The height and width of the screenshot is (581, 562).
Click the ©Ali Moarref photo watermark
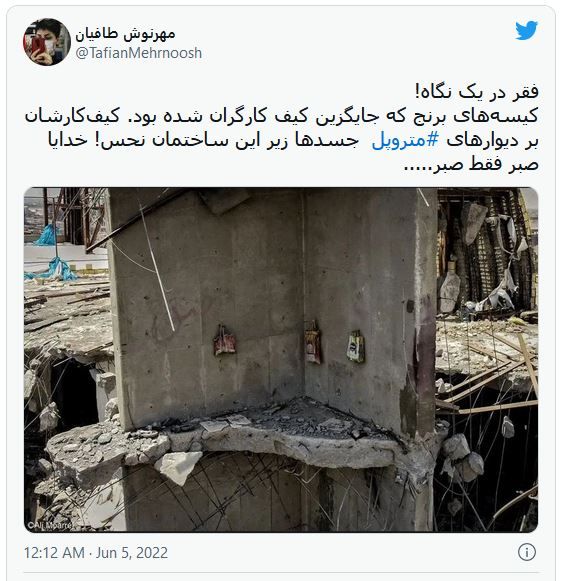pos(50,525)
